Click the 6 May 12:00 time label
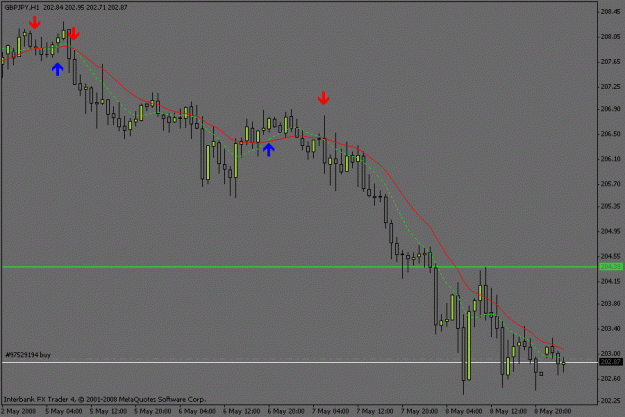625x417 pixels. click(x=242, y=411)
